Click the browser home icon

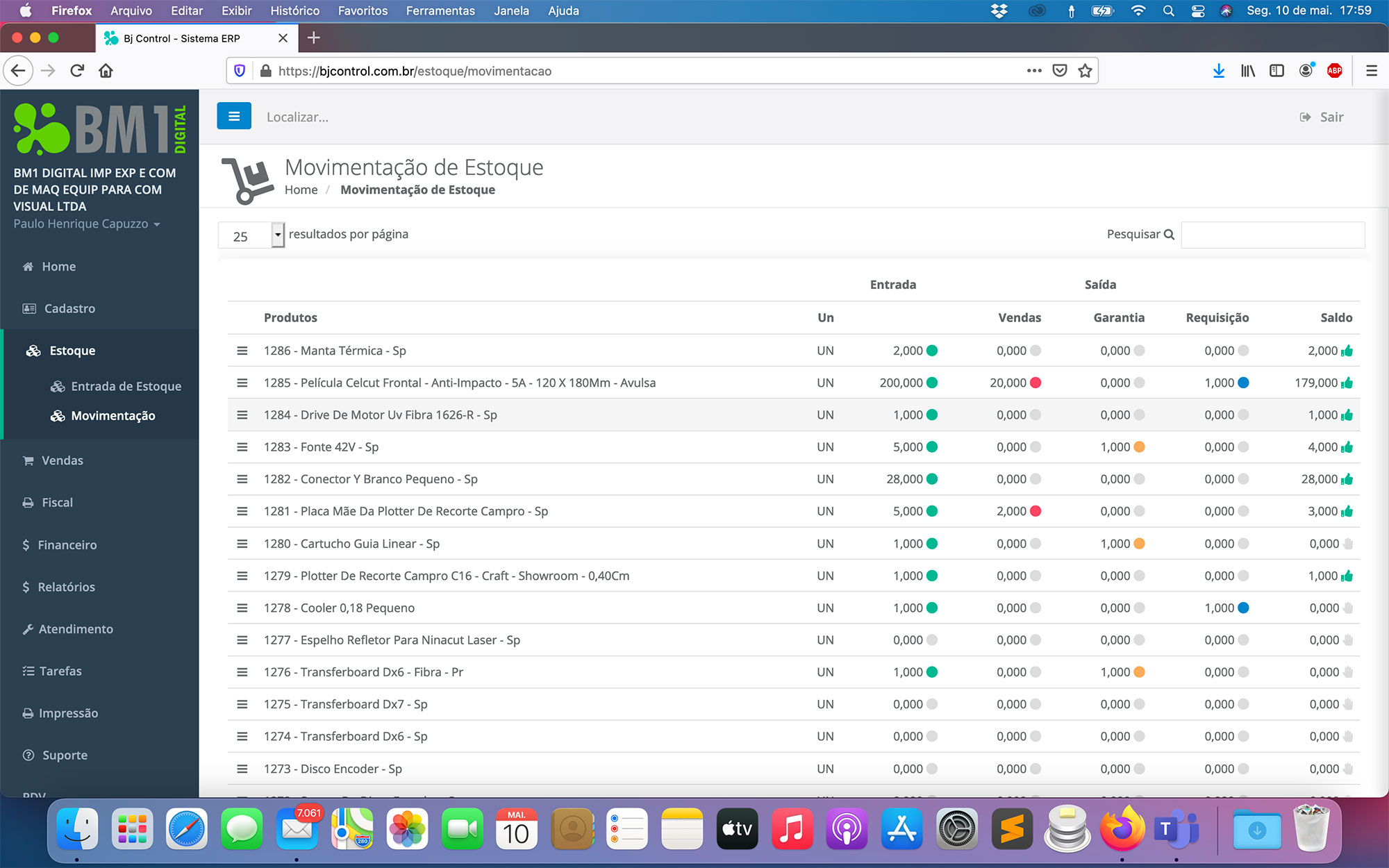(106, 71)
